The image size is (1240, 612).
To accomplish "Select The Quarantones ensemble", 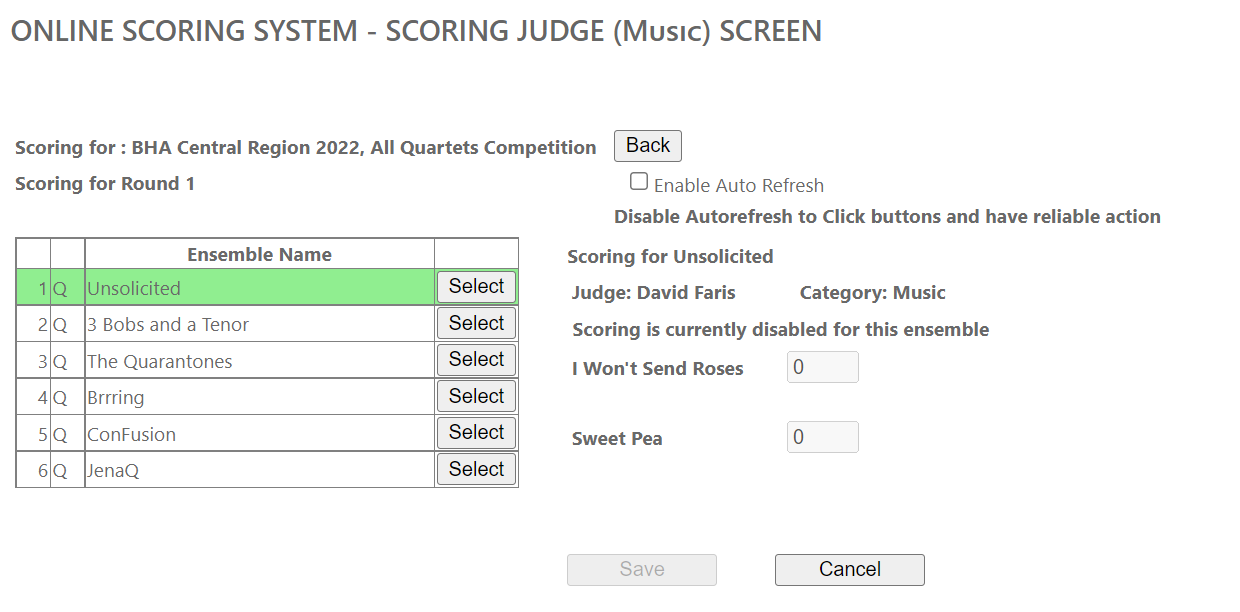I will (476, 360).
